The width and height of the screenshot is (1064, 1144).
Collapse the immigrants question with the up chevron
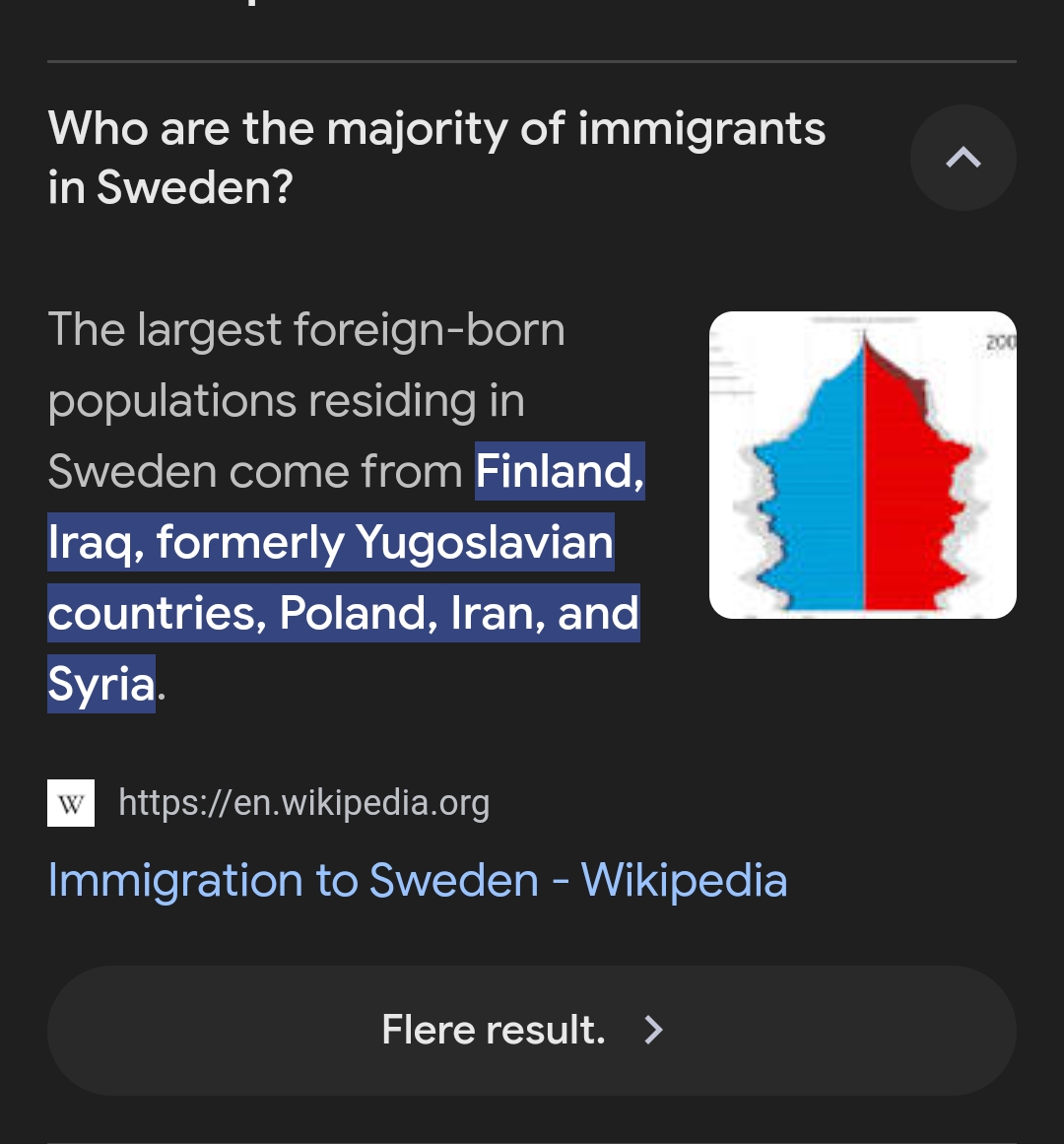(x=963, y=158)
